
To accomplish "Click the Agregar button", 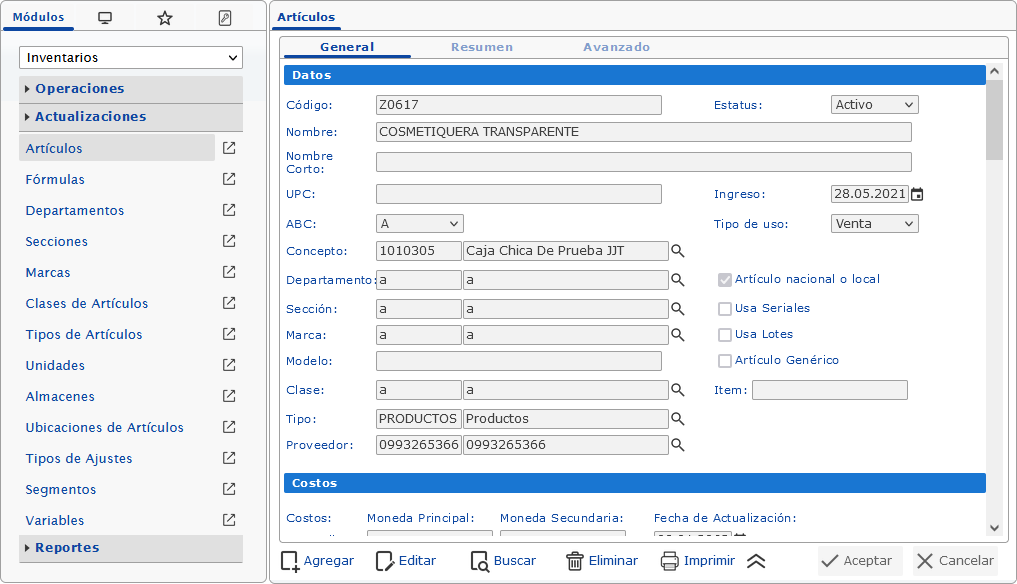I will pyautogui.click(x=318, y=561).
